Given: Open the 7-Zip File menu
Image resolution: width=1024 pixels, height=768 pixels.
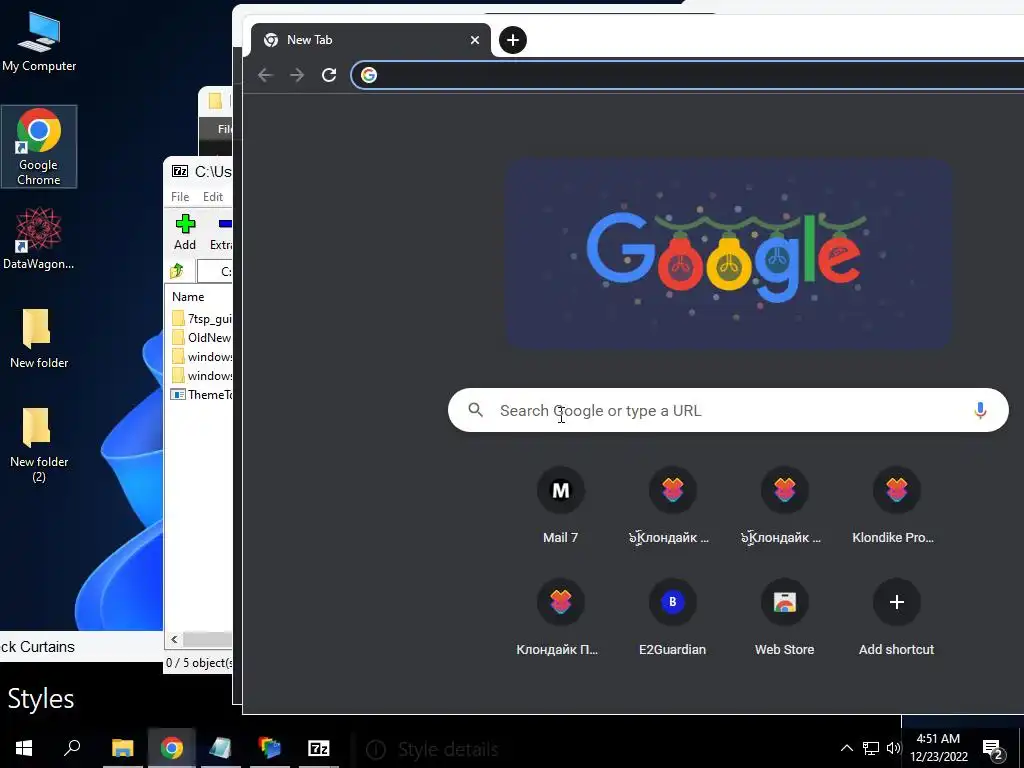Looking at the screenshot, I should 180,197.
